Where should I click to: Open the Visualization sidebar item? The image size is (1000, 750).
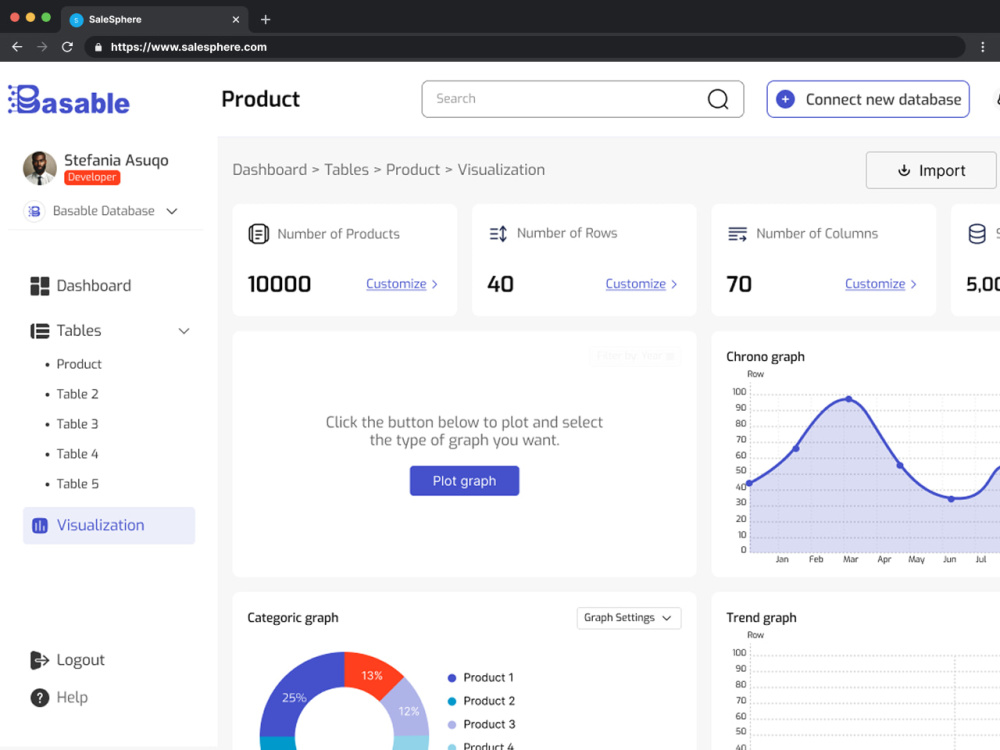pos(109,526)
